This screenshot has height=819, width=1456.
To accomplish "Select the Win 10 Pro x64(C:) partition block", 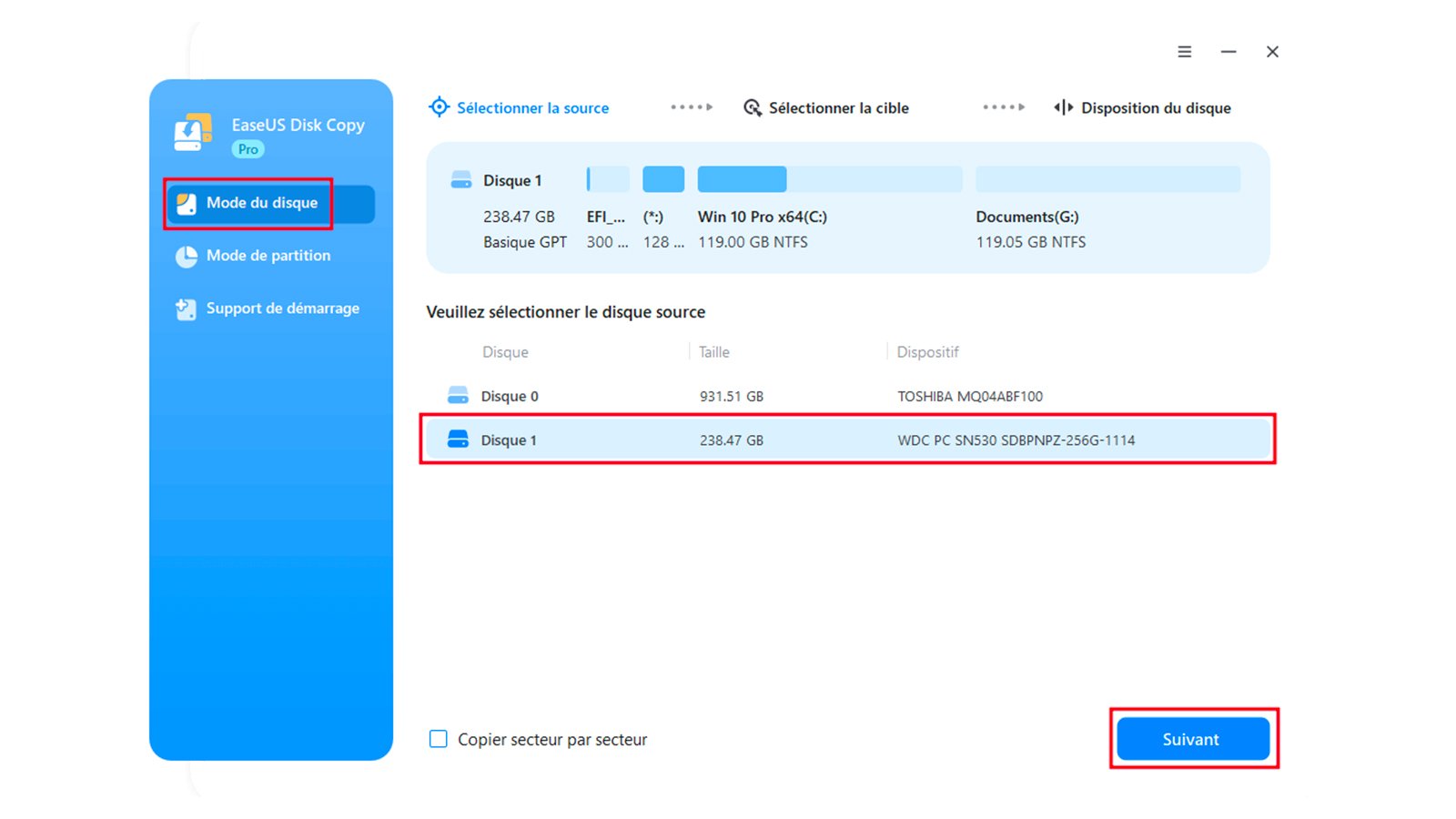I will click(742, 178).
